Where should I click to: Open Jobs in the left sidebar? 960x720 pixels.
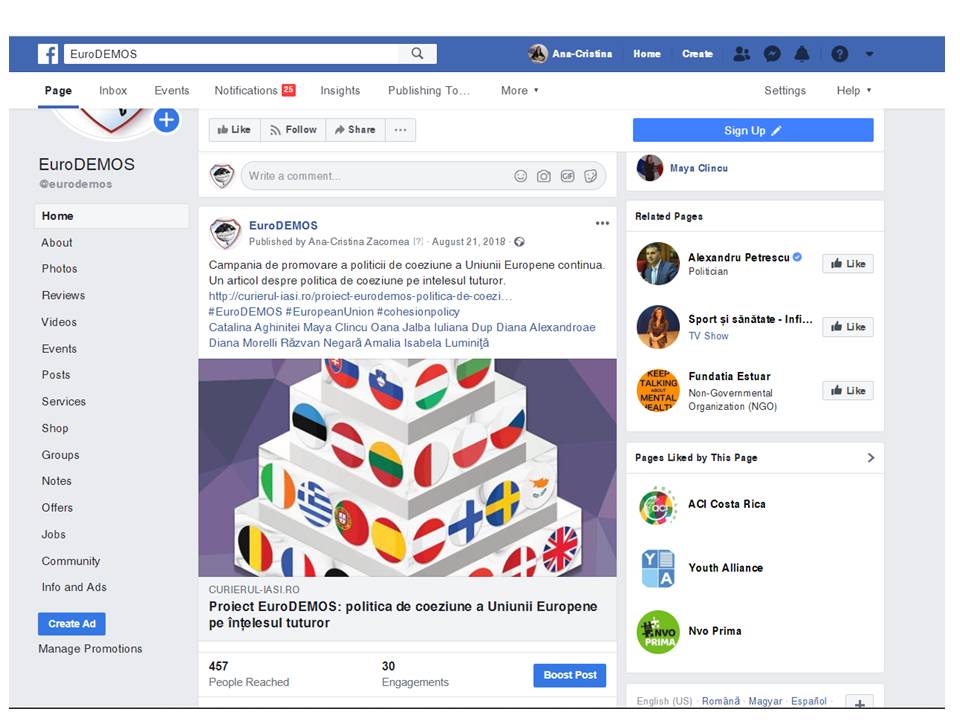click(53, 534)
